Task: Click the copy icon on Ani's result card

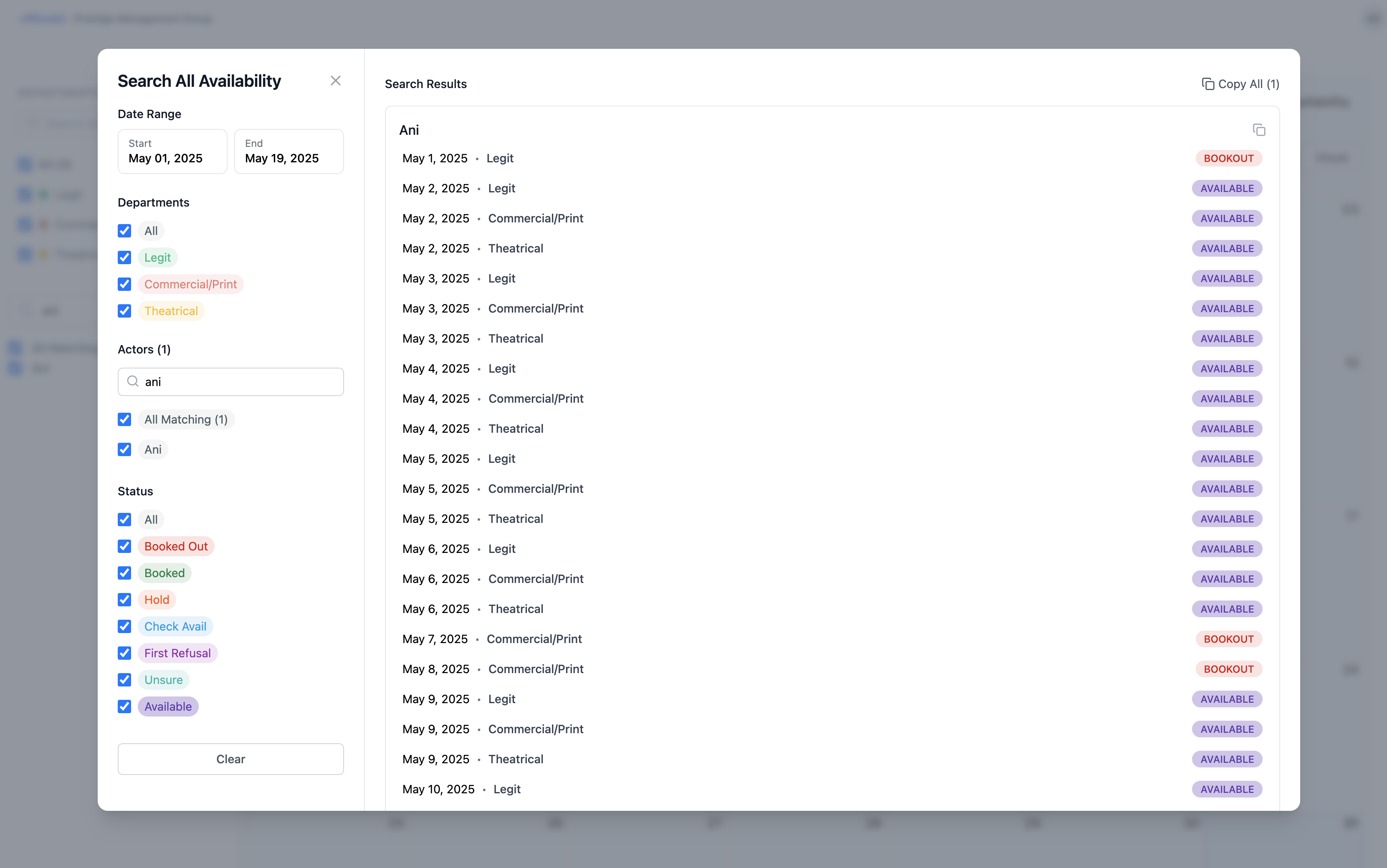Action: [1260, 130]
